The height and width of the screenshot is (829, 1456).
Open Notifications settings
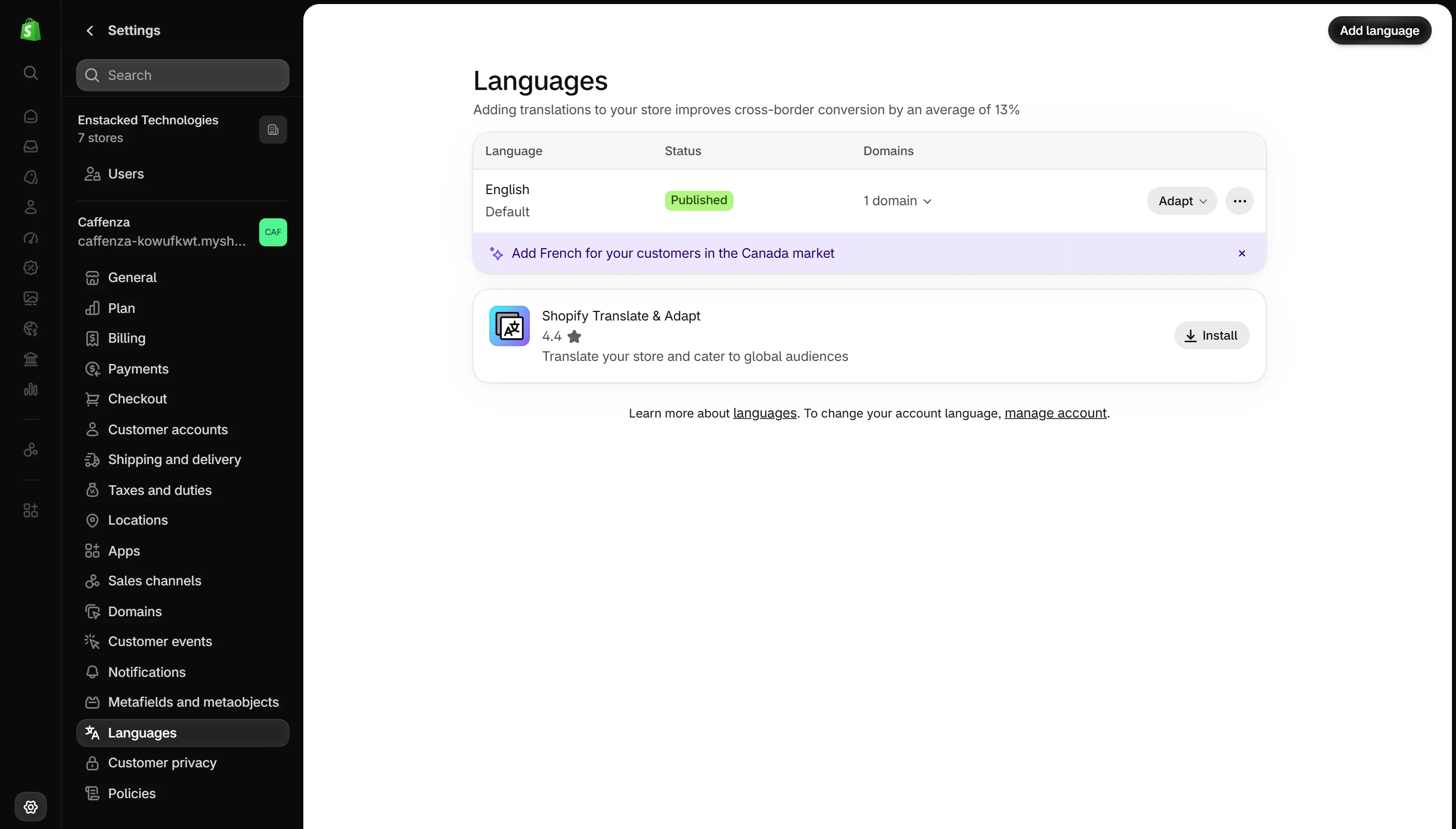pos(183,672)
